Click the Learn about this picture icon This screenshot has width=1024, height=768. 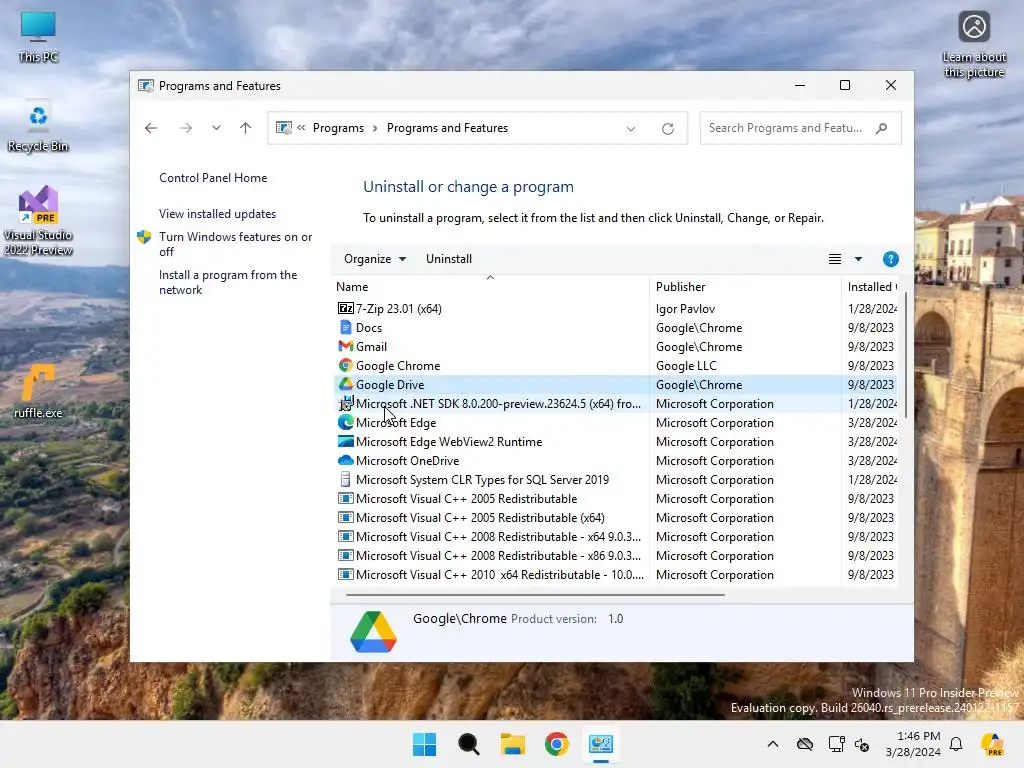pos(974,44)
